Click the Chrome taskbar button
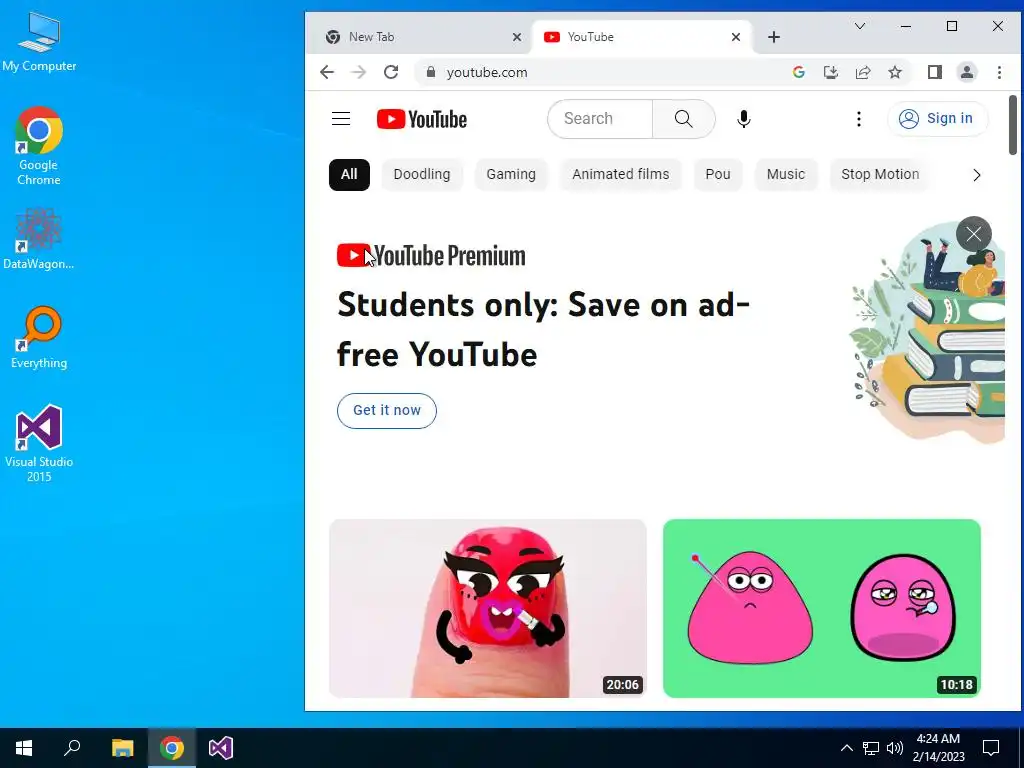 172,748
